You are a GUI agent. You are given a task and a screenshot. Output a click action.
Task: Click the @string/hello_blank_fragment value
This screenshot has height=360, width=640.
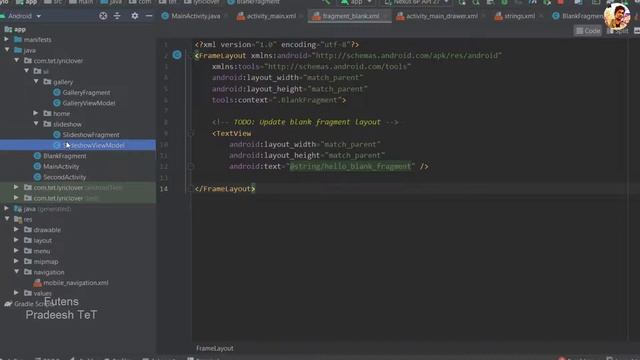[x=350, y=167]
